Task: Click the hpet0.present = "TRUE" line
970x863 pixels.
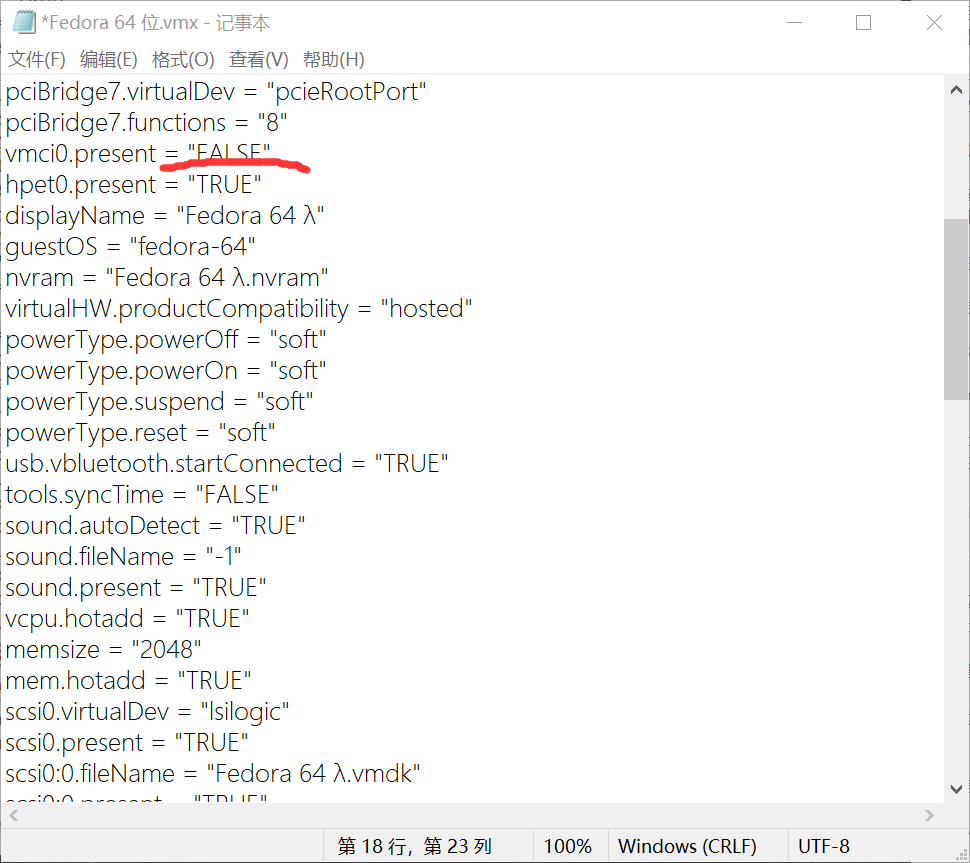Action: click(x=133, y=184)
